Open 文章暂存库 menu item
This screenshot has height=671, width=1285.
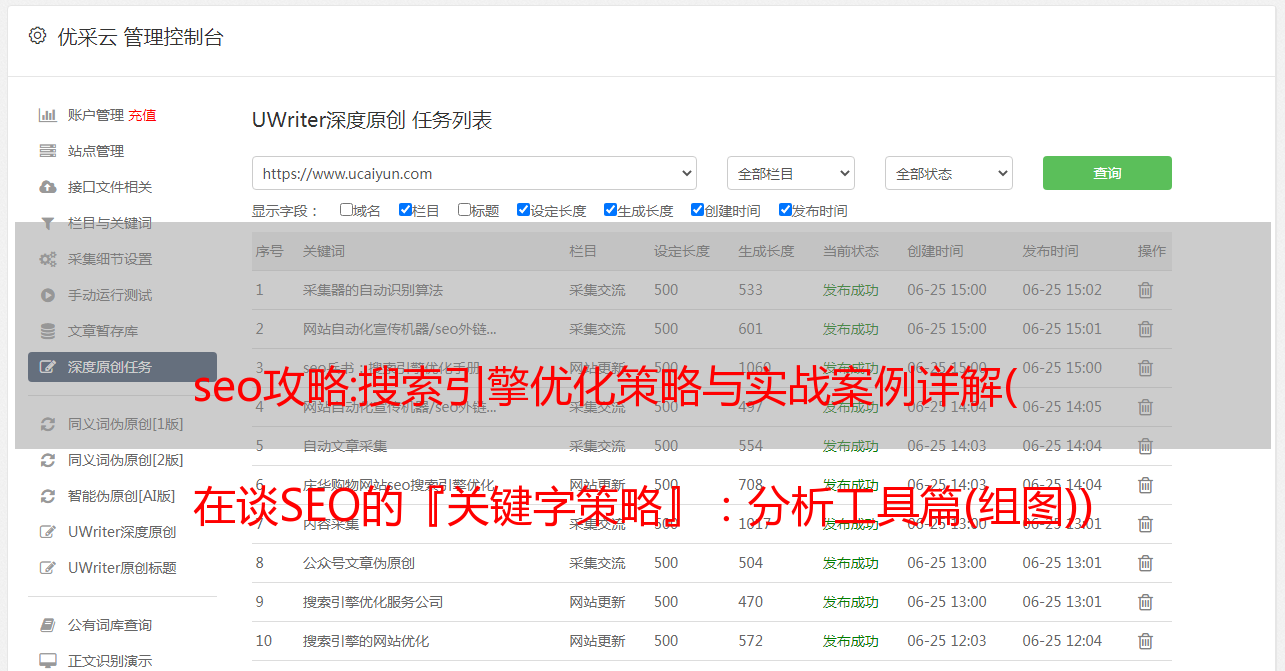(x=103, y=331)
